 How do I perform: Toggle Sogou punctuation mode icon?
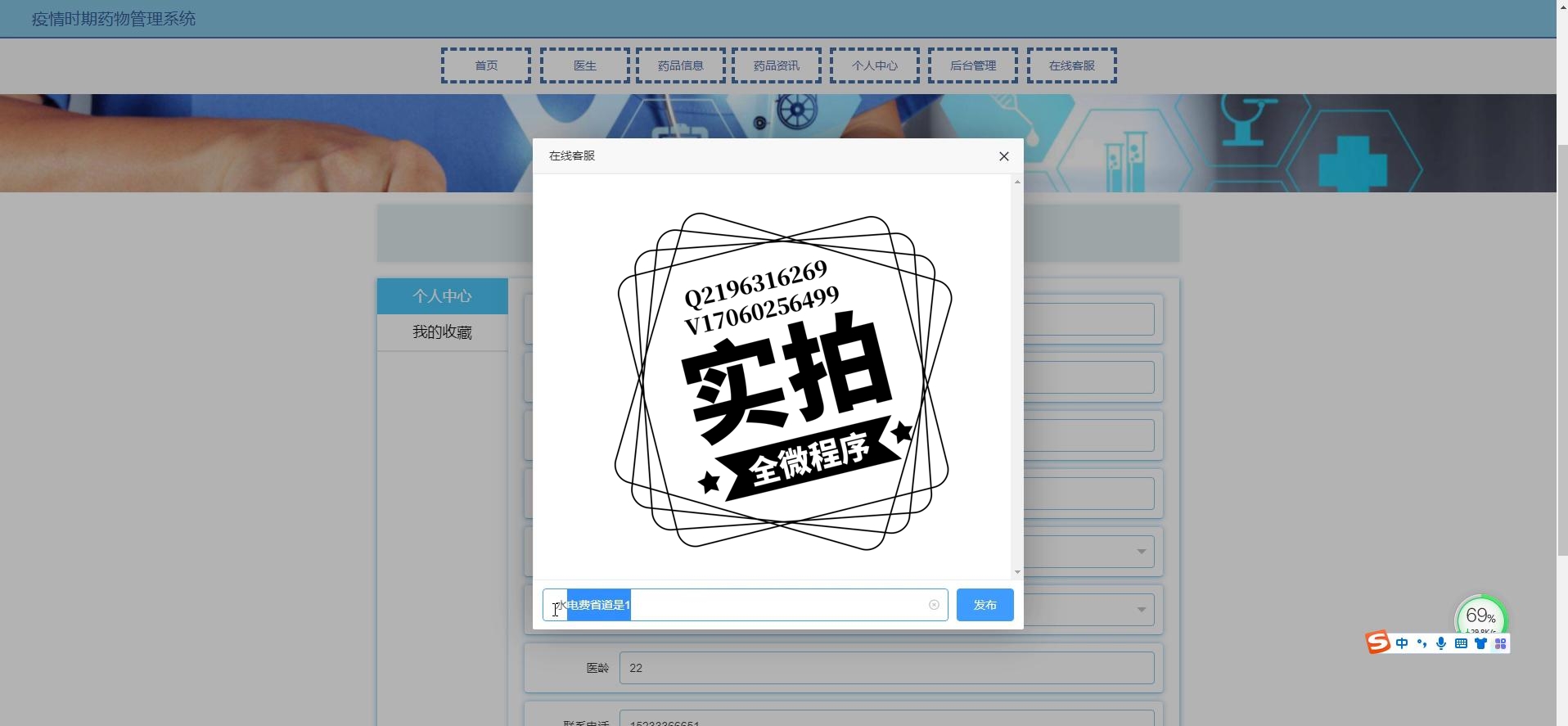pos(1422,644)
